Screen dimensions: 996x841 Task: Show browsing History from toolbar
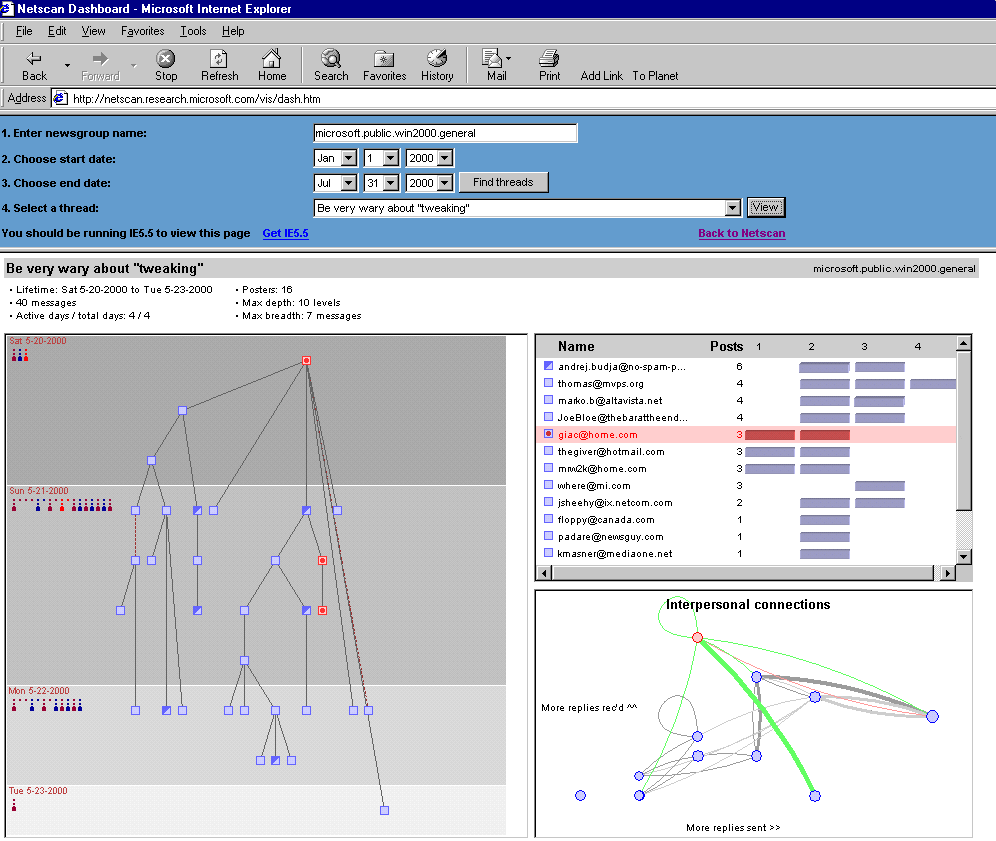[436, 60]
